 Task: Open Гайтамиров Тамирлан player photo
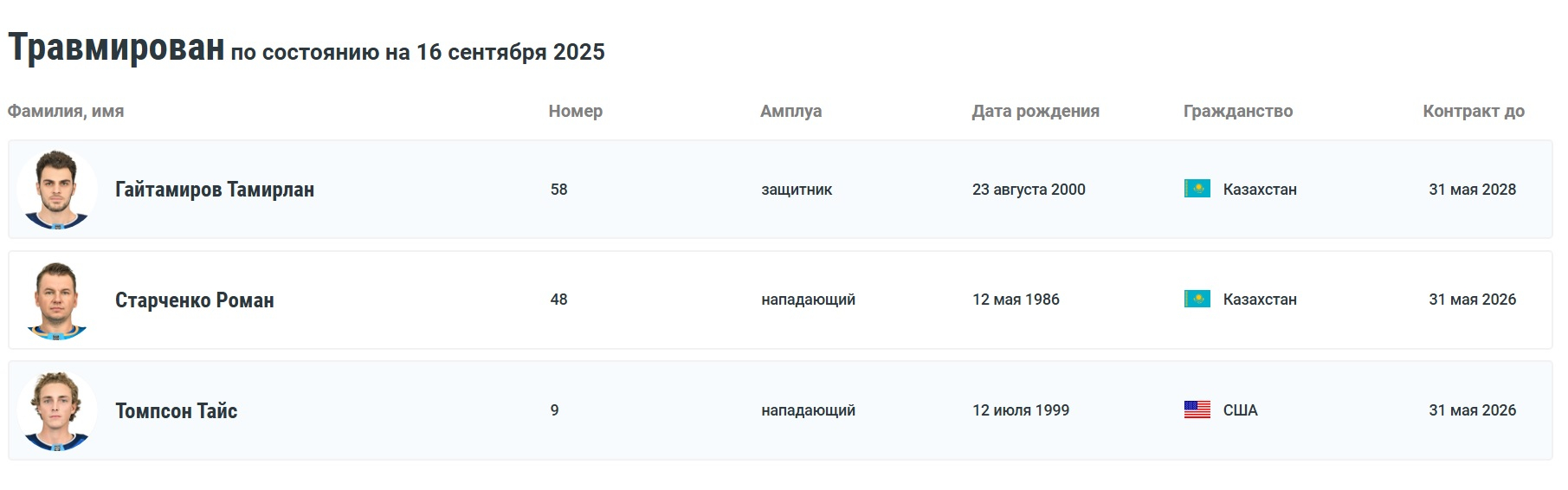57,190
